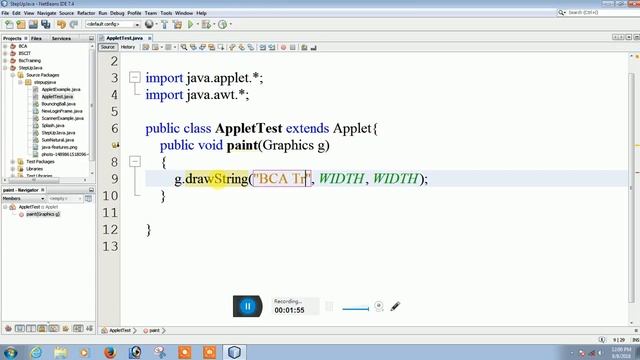The width and height of the screenshot is (640, 360).
Task: Click the Uncomment icon in editor toolbar
Action: [313, 47]
